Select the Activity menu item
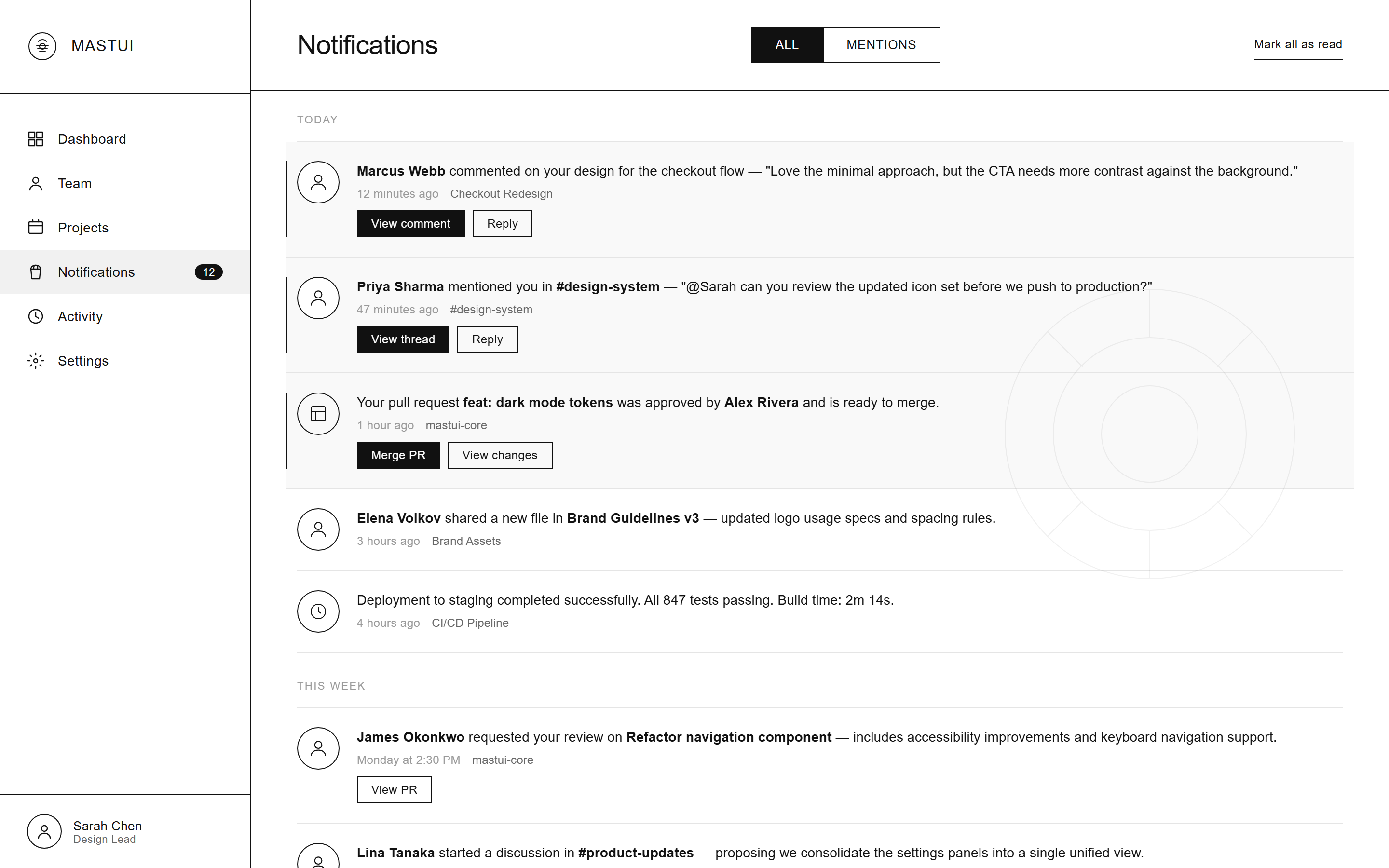Viewport: 1389px width, 868px height. click(125, 316)
